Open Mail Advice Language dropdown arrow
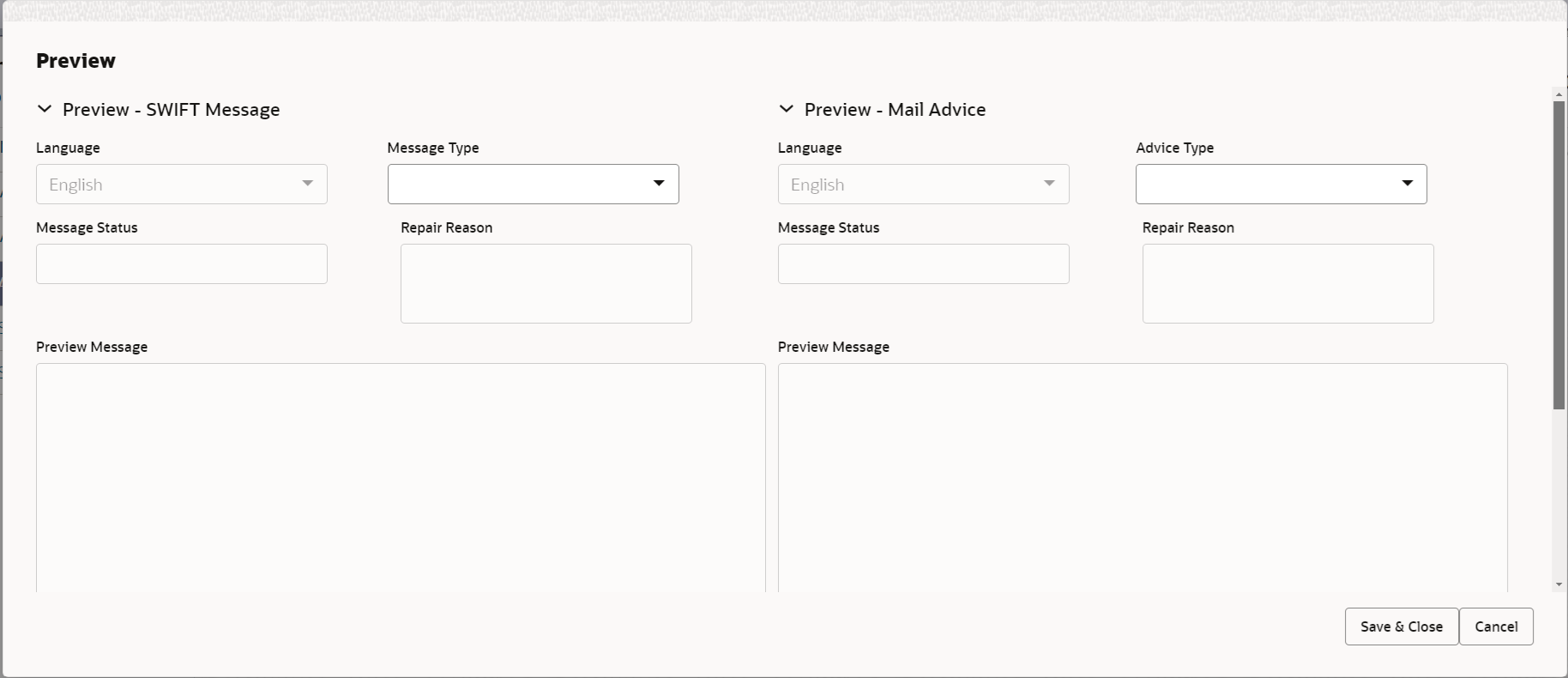Screen dimensions: 1568x678 tap(1048, 184)
